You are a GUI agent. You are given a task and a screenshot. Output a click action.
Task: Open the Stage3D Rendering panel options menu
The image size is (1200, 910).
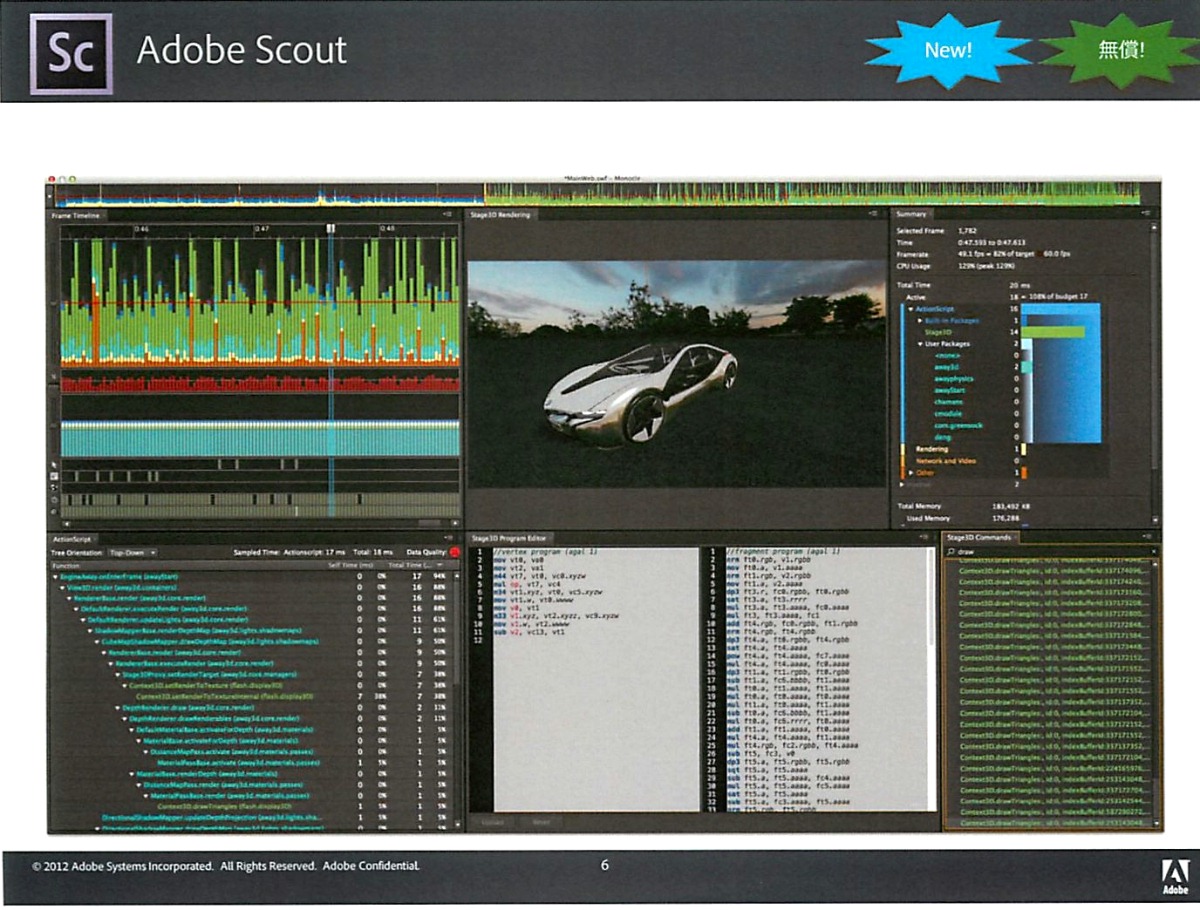(874, 214)
